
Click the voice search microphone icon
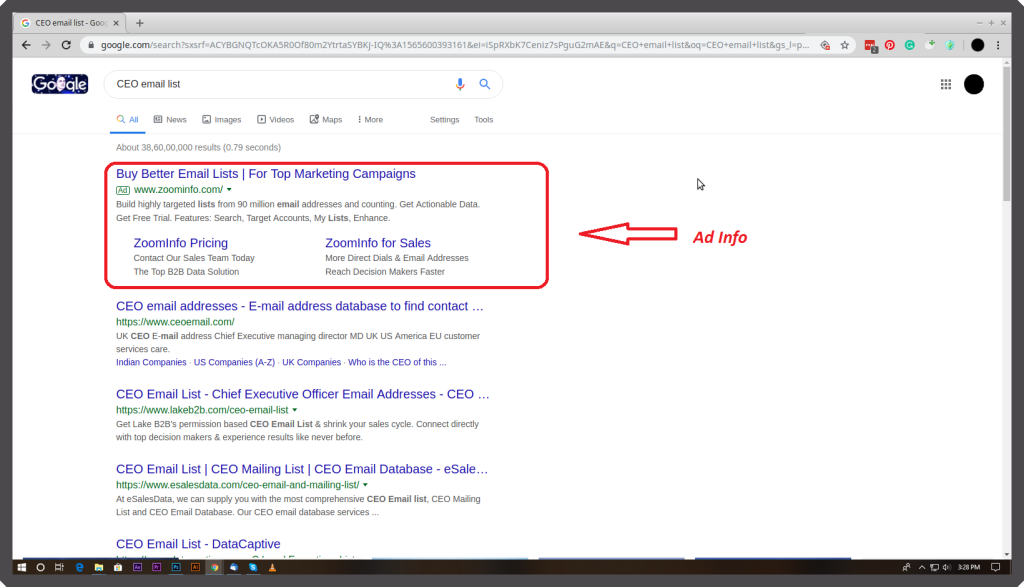(x=460, y=85)
